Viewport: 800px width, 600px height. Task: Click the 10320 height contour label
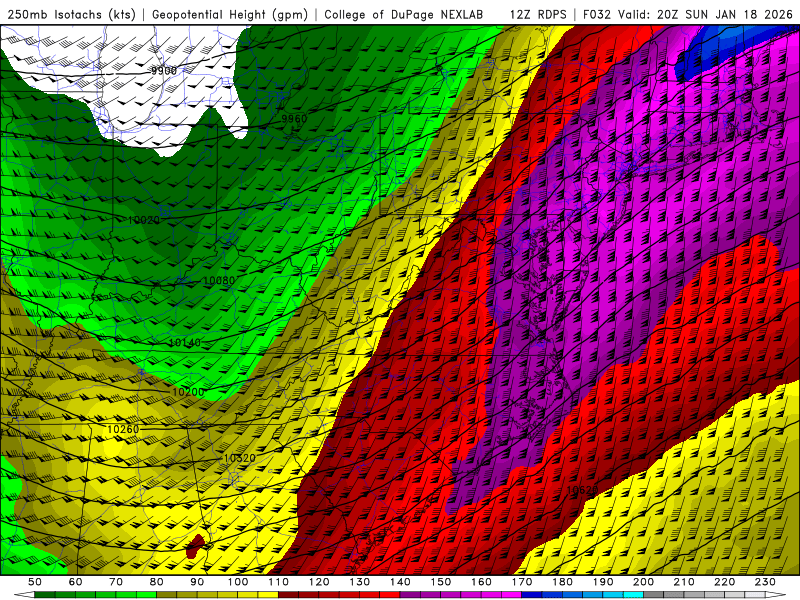(x=239, y=458)
